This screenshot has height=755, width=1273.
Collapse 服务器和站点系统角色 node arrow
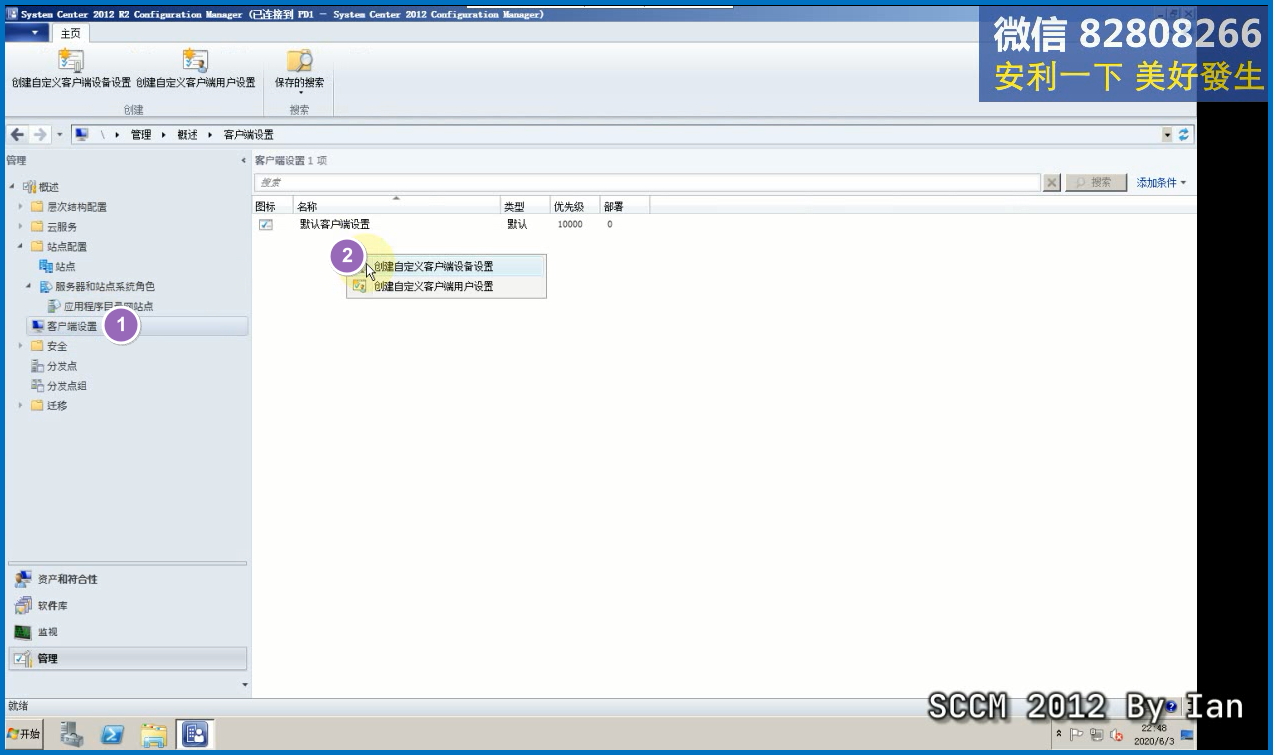(29, 287)
